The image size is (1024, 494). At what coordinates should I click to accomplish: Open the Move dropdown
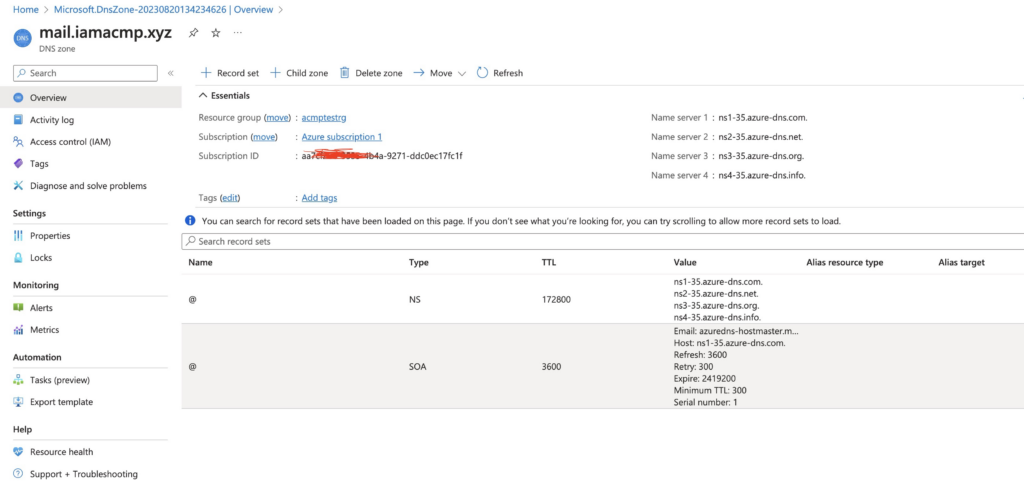tap(439, 73)
